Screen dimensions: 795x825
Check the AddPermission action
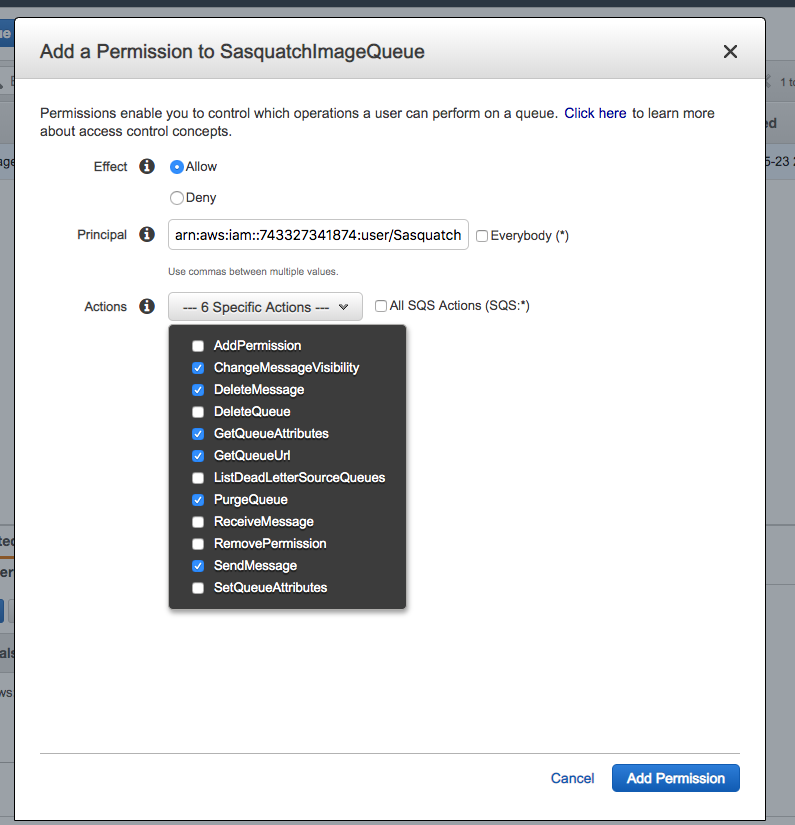click(198, 346)
